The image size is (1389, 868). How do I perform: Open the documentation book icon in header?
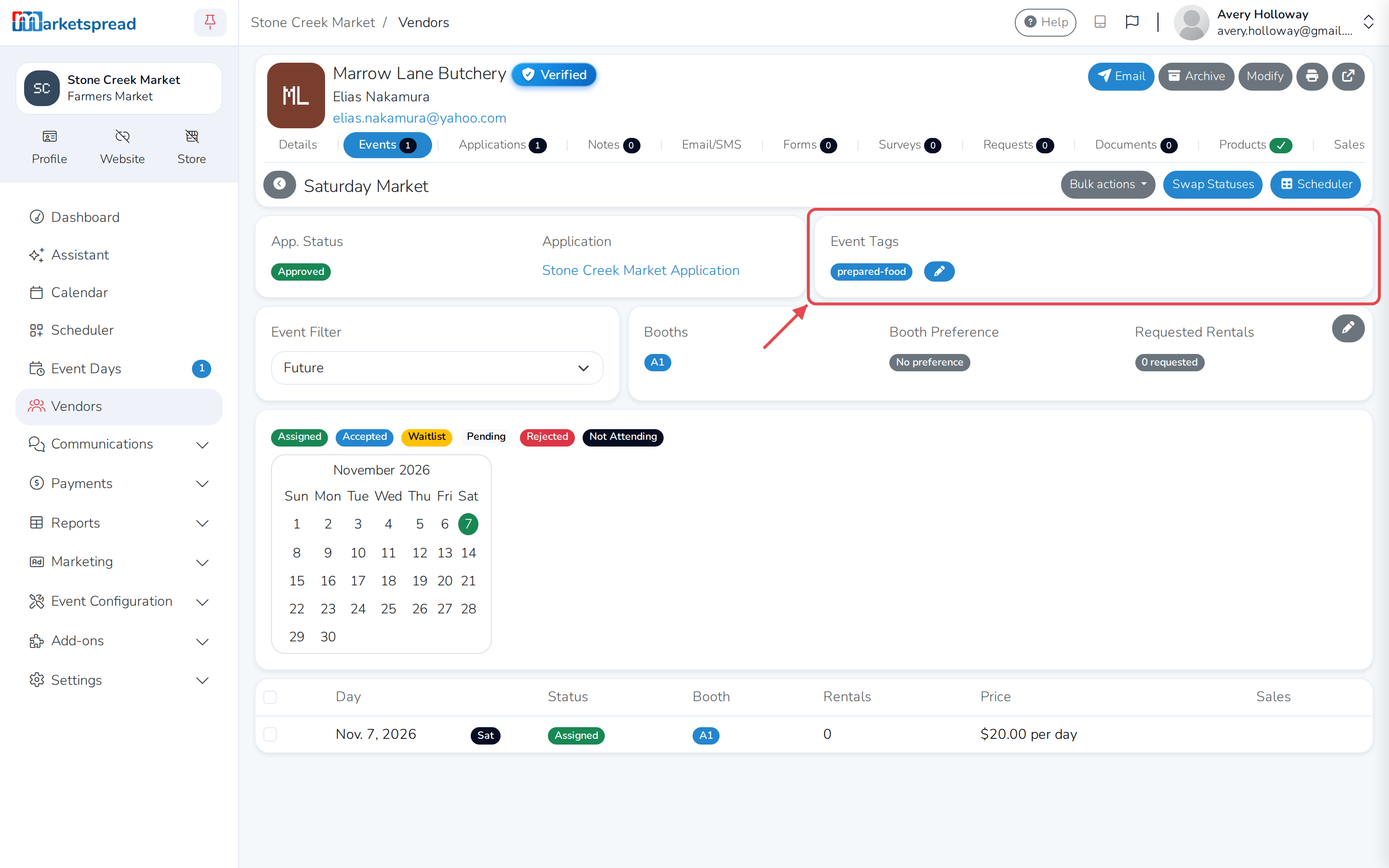tap(1100, 22)
